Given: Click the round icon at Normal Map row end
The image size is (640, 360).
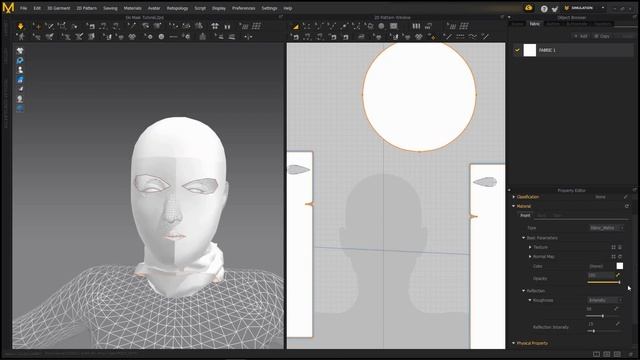Looking at the screenshot, I should [x=620, y=257].
